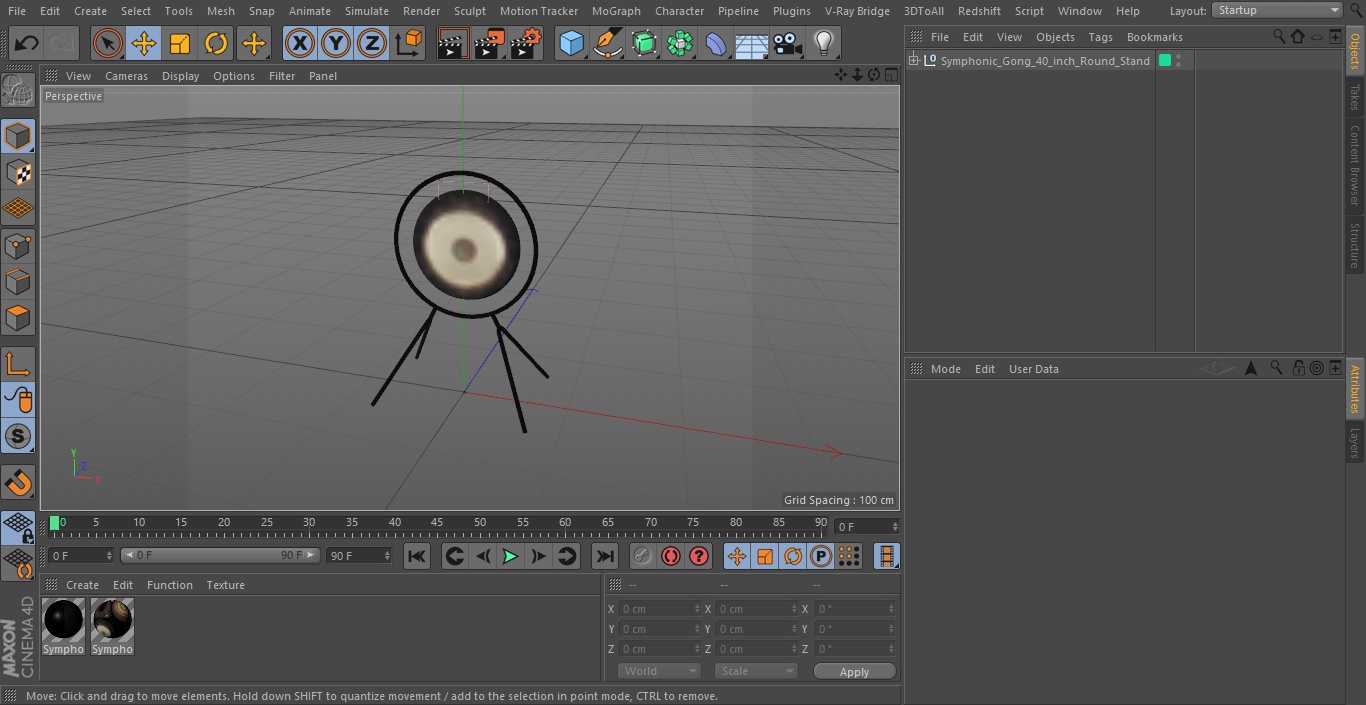This screenshot has width=1366, height=705.
Task: Open viewport Cameras menu
Action: (x=126, y=76)
